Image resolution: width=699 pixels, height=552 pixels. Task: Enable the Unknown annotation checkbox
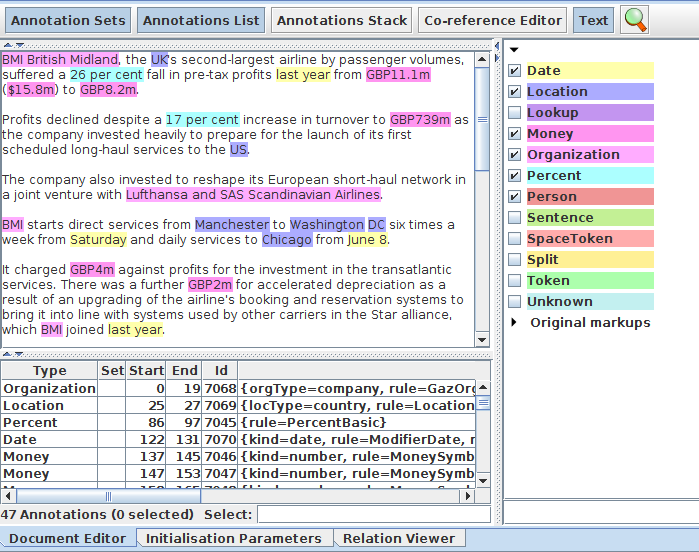coord(514,301)
